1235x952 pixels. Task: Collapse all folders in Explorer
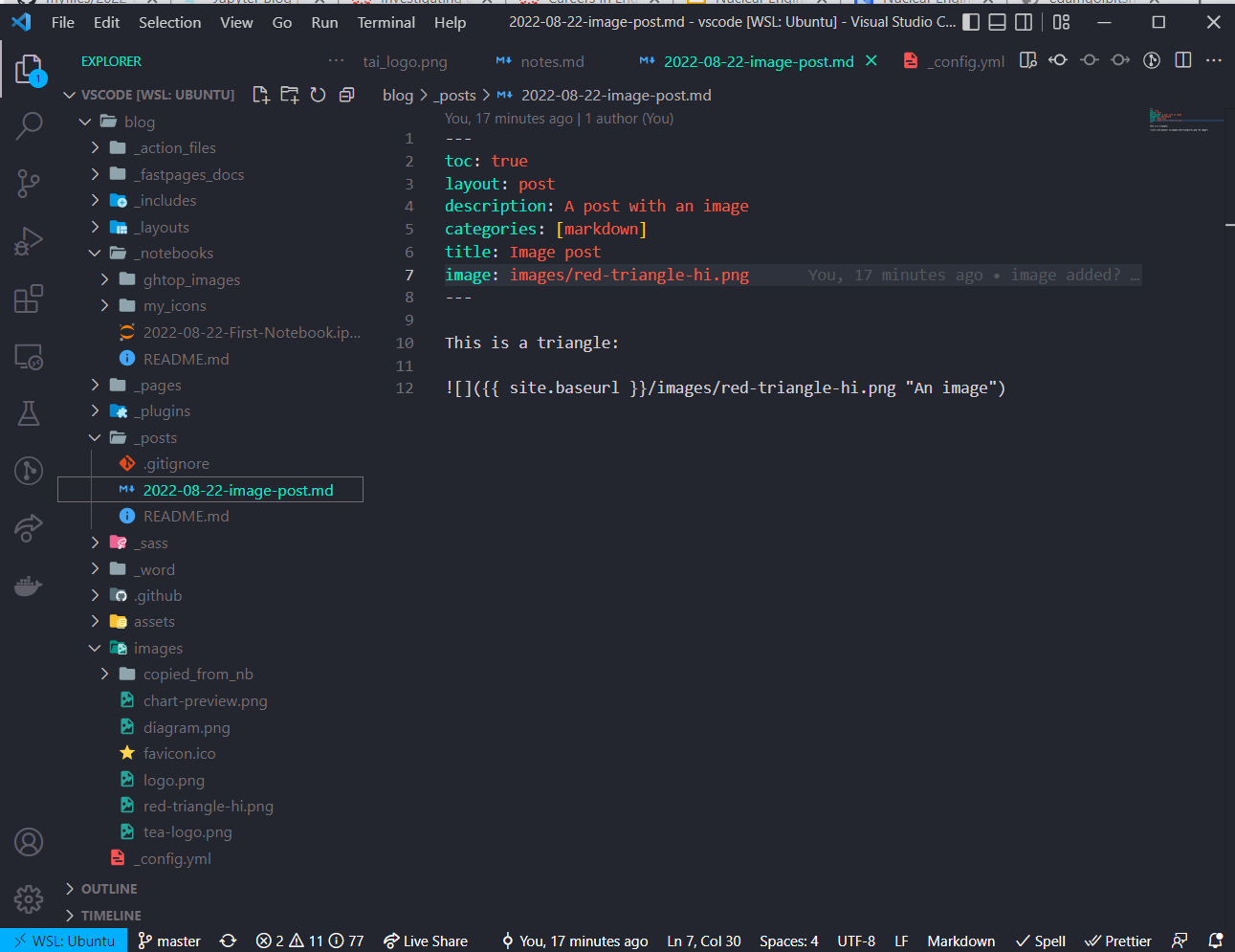point(346,95)
